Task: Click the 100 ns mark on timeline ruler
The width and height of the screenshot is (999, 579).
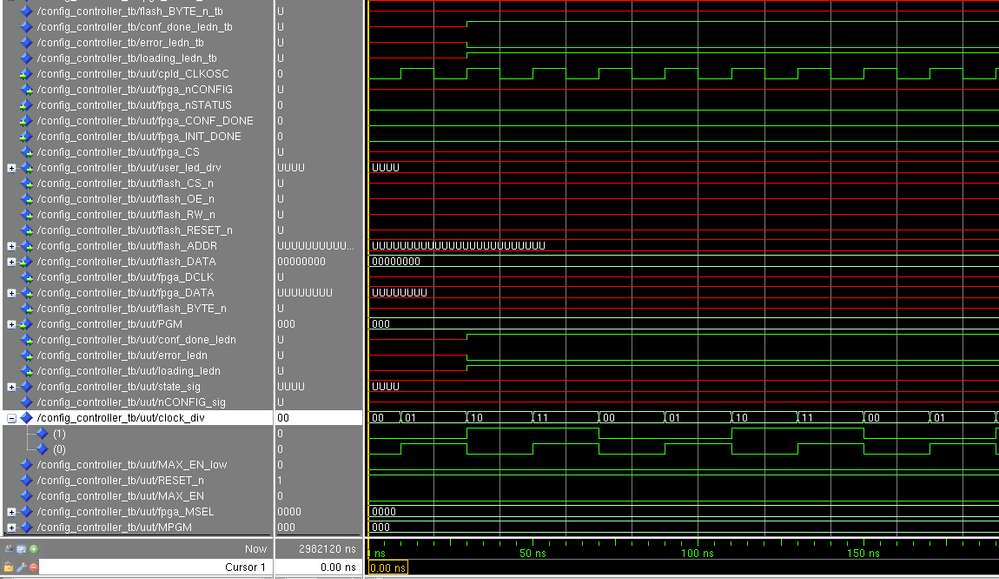Action: [x=697, y=553]
